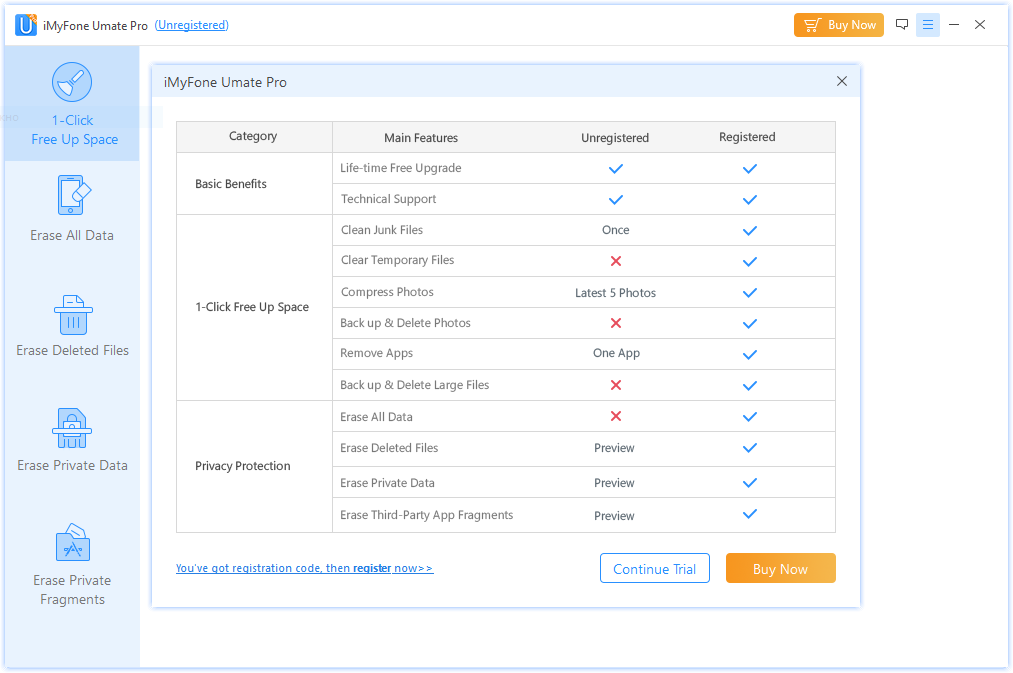Minimize the iMyFone Umate Pro window
Viewport: 1013px width, 673px height.
click(x=954, y=25)
